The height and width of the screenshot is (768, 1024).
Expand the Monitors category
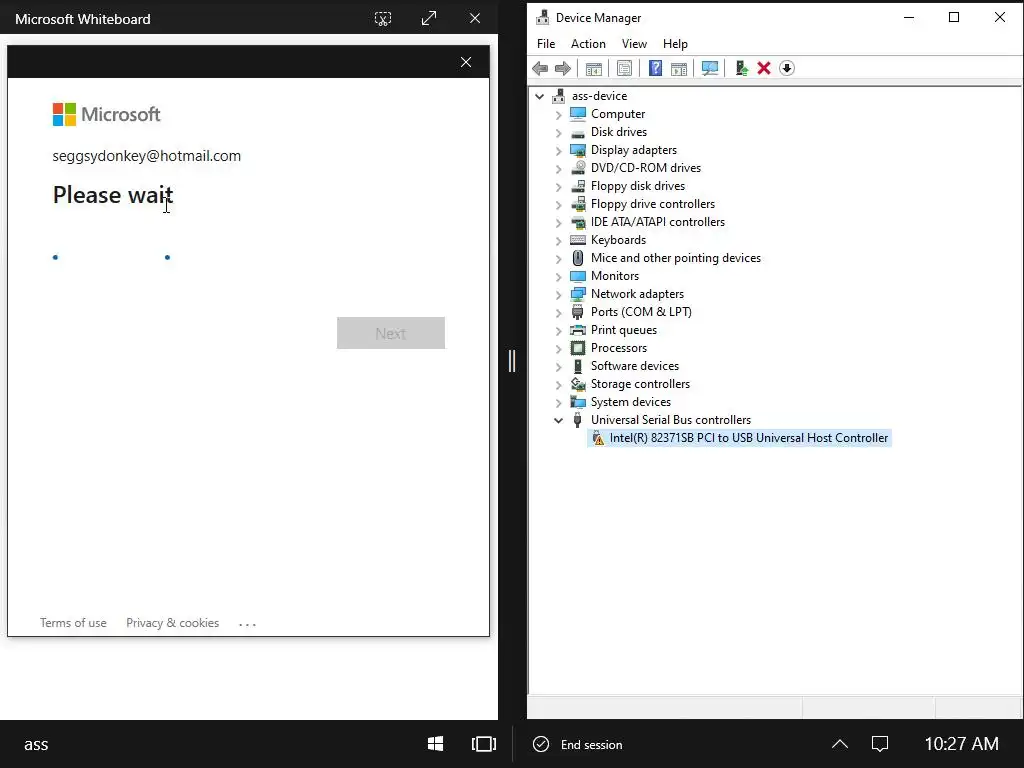click(x=558, y=276)
